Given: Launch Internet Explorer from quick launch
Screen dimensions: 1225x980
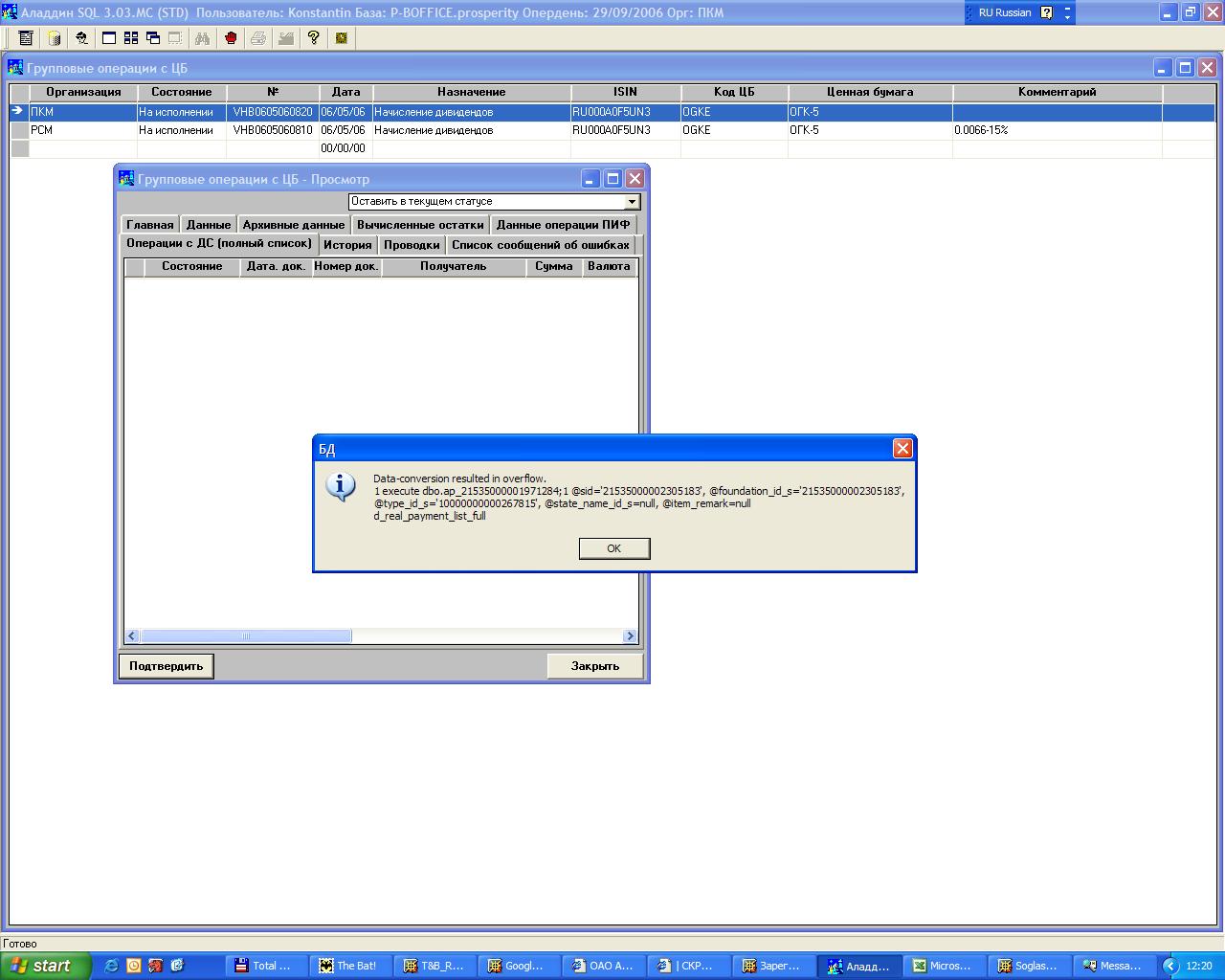Looking at the screenshot, I should (111, 966).
